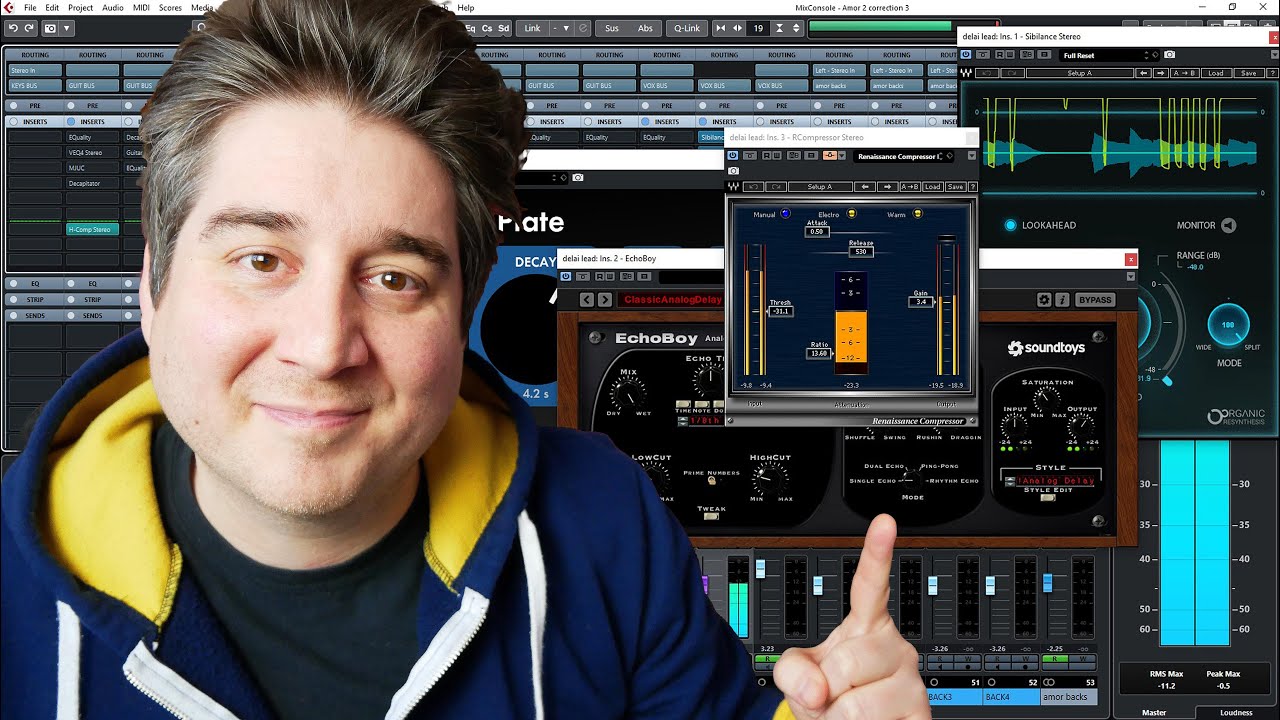Open the RCompressor help question mark

972,187
